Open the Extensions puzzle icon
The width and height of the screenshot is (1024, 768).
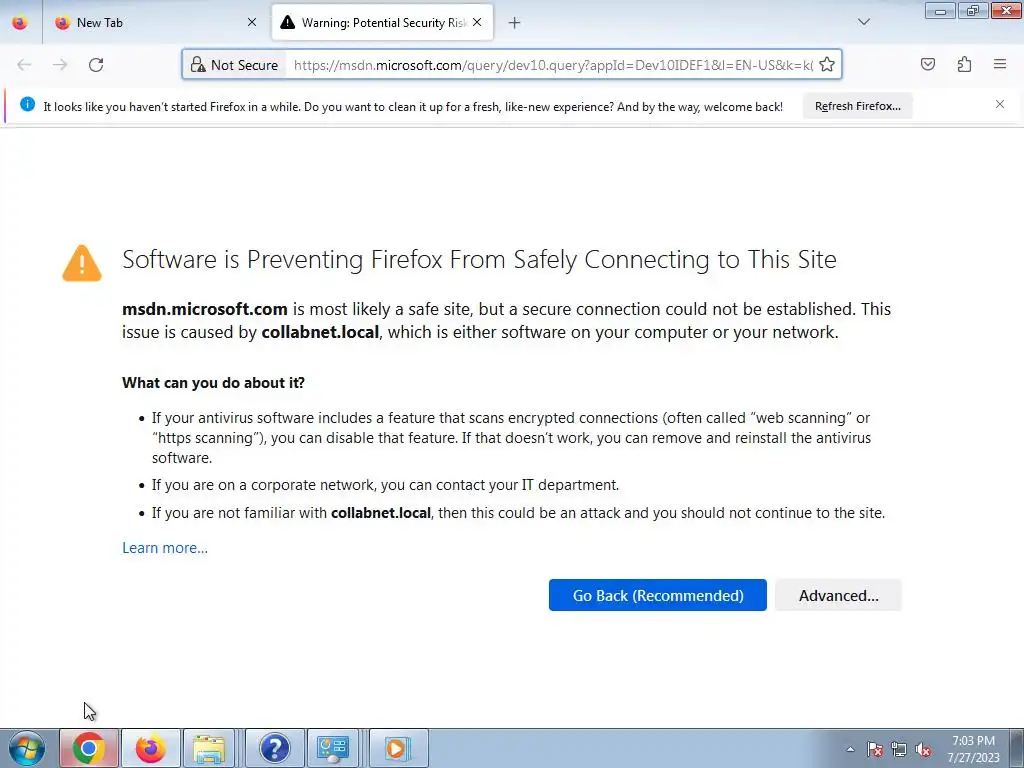(x=965, y=64)
